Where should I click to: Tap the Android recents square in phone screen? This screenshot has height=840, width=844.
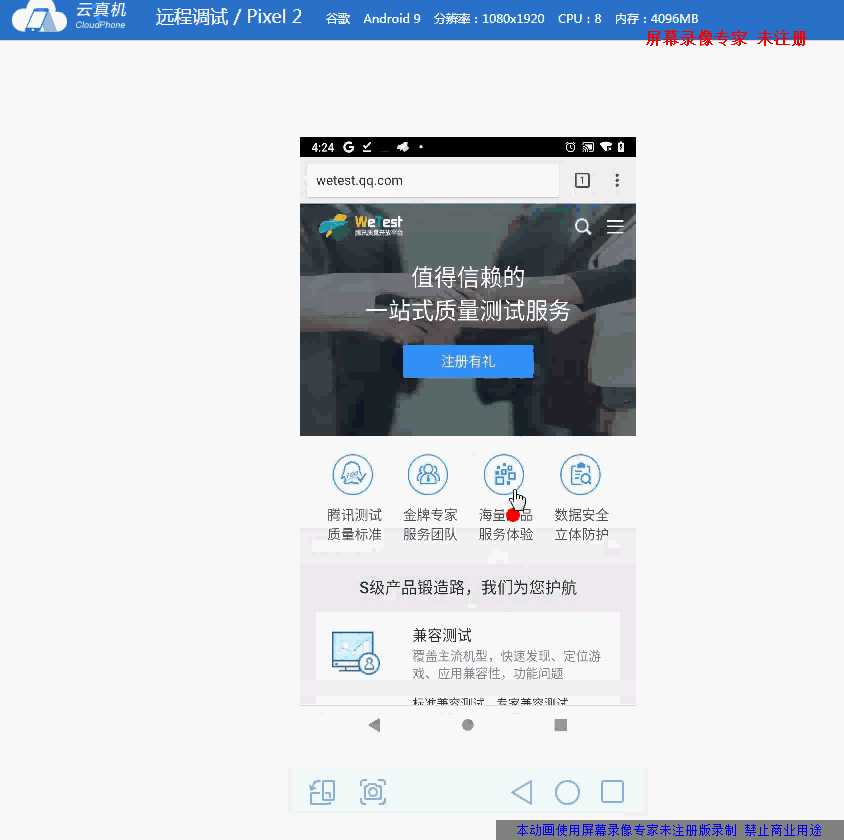tap(561, 725)
